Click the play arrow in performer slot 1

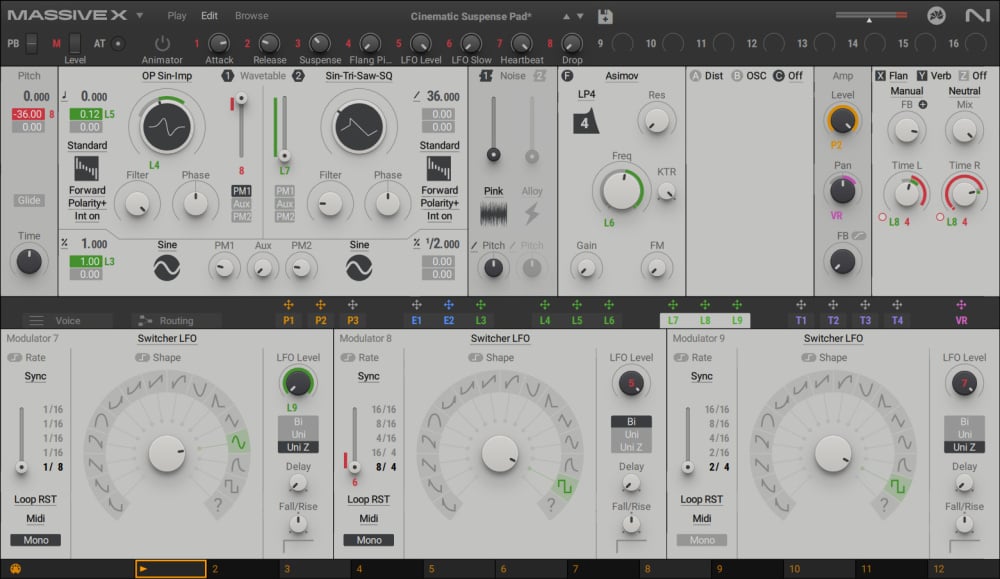pyautogui.click(x=143, y=569)
